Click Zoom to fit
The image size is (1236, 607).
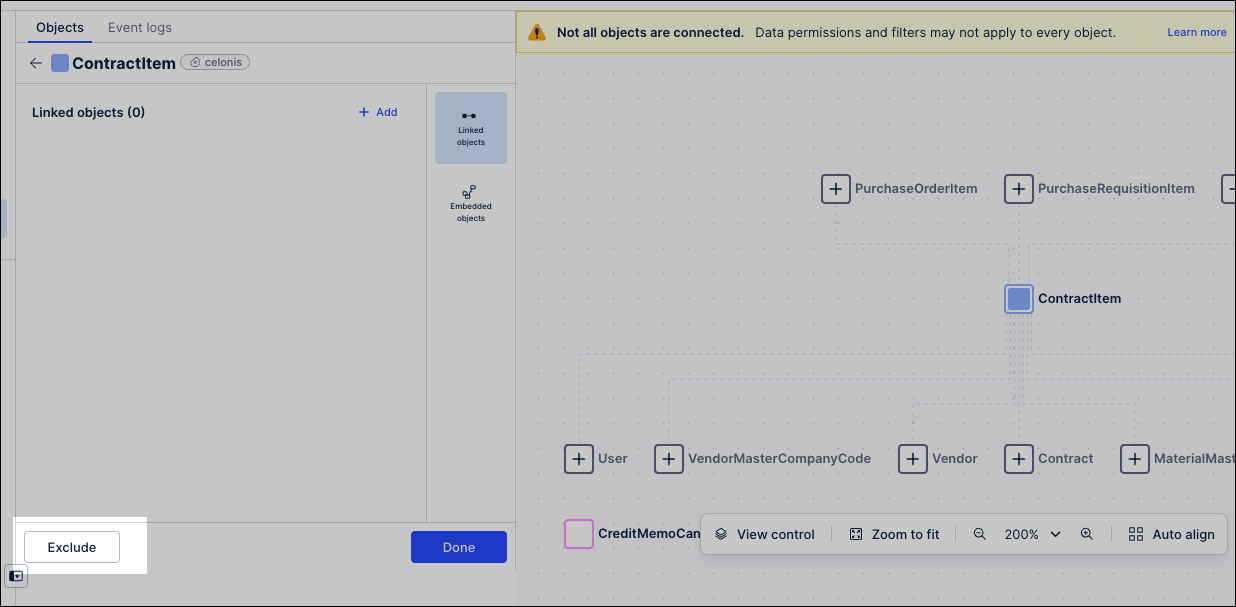coord(893,534)
